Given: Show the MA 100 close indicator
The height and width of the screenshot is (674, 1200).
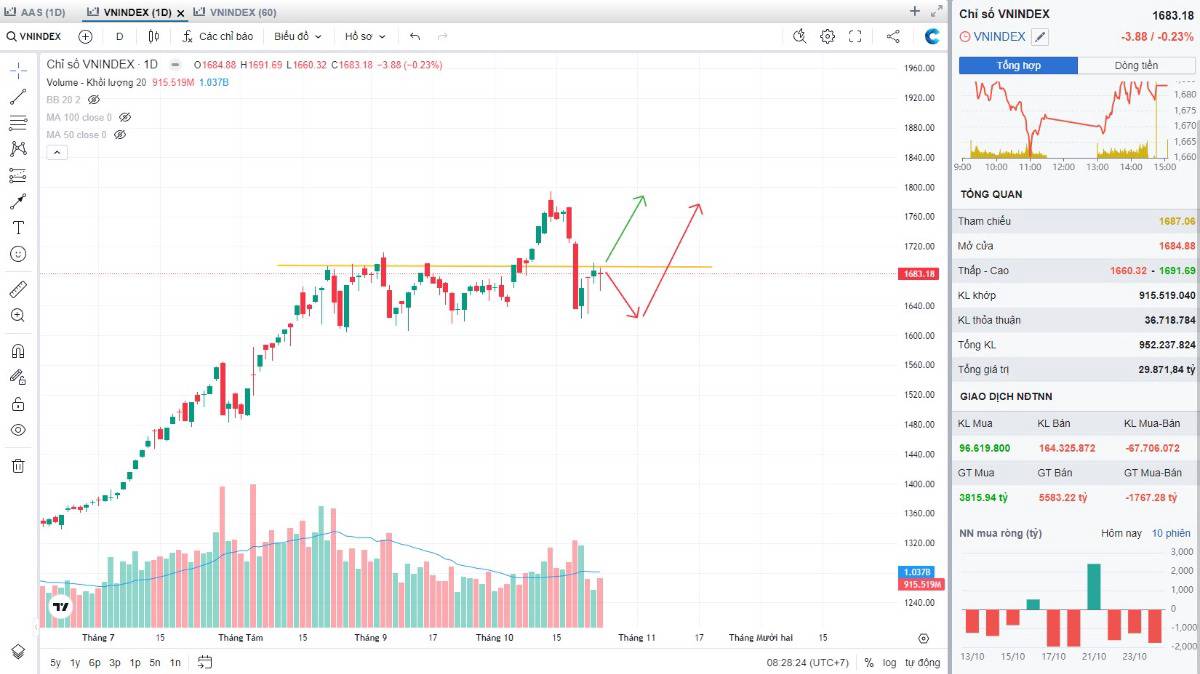Looking at the screenshot, I should pos(124,117).
